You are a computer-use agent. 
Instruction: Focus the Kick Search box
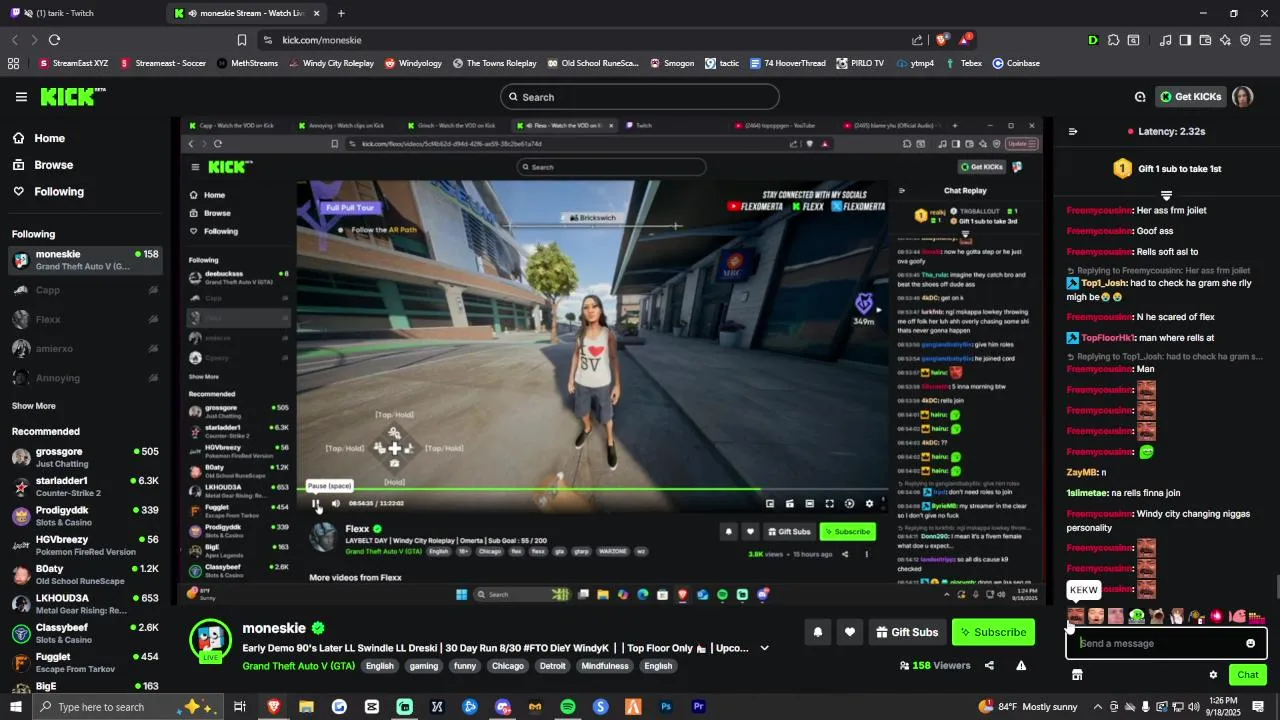[x=640, y=97]
